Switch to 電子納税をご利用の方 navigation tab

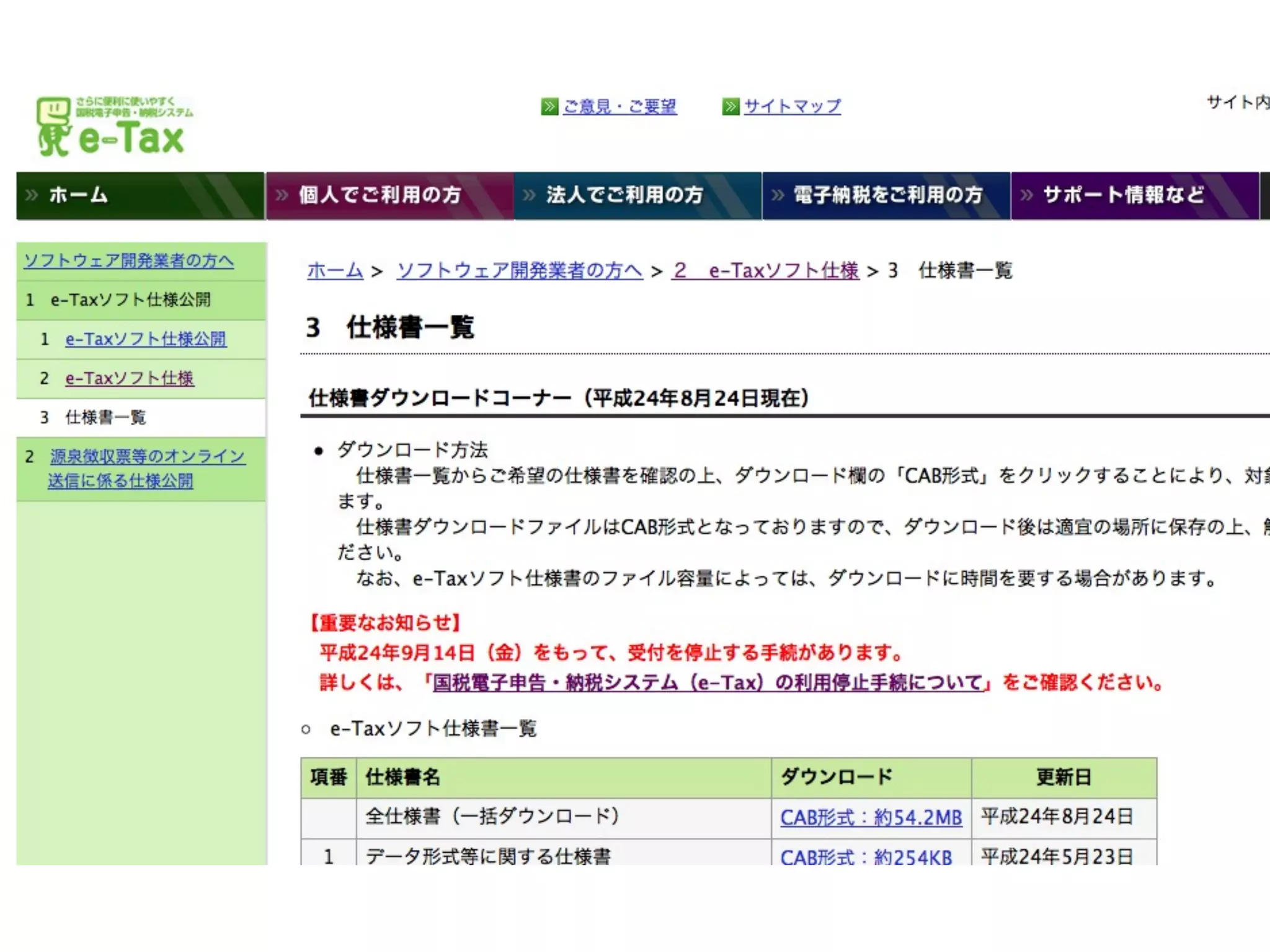[888, 195]
